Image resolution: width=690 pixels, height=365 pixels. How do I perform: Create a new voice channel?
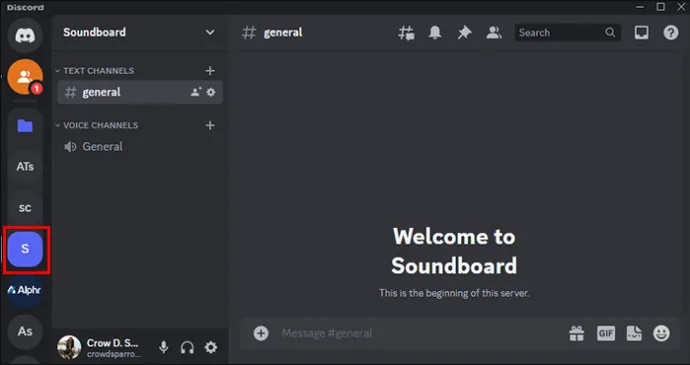(210, 125)
